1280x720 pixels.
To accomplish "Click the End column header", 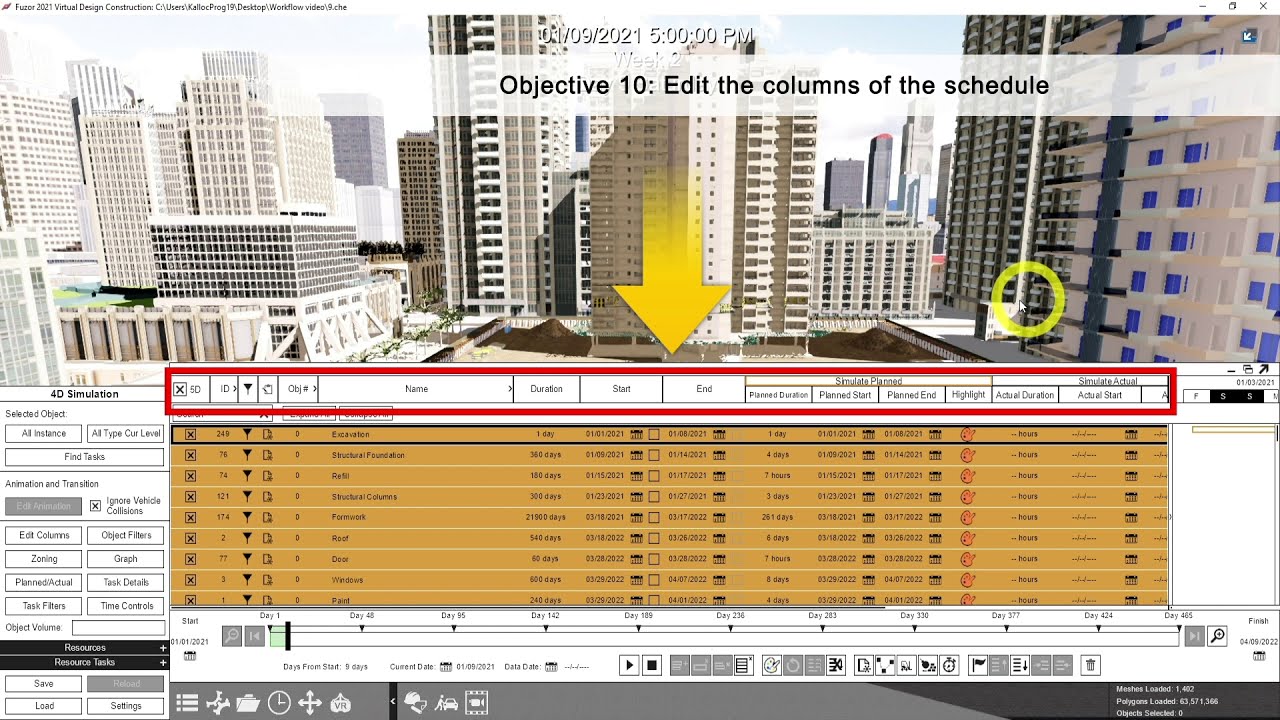I will coord(704,389).
